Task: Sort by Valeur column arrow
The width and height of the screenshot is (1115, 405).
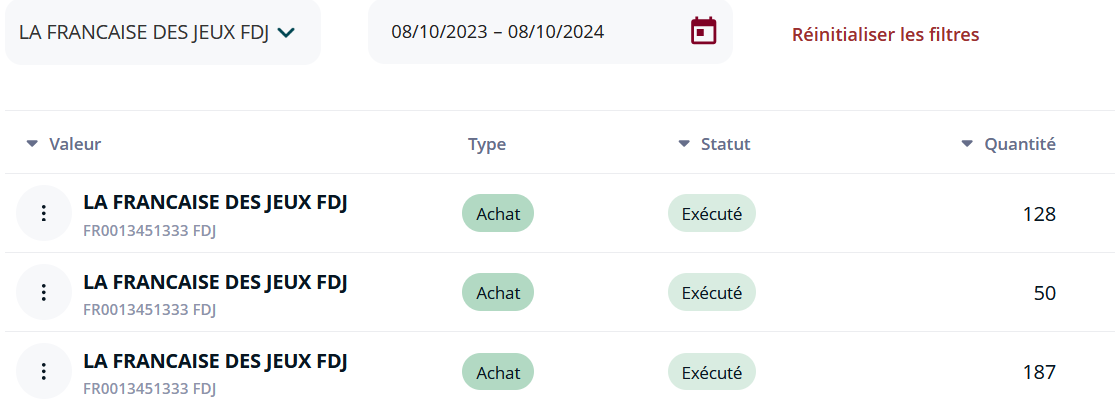Action: pyautogui.click(x=31, y=144)
